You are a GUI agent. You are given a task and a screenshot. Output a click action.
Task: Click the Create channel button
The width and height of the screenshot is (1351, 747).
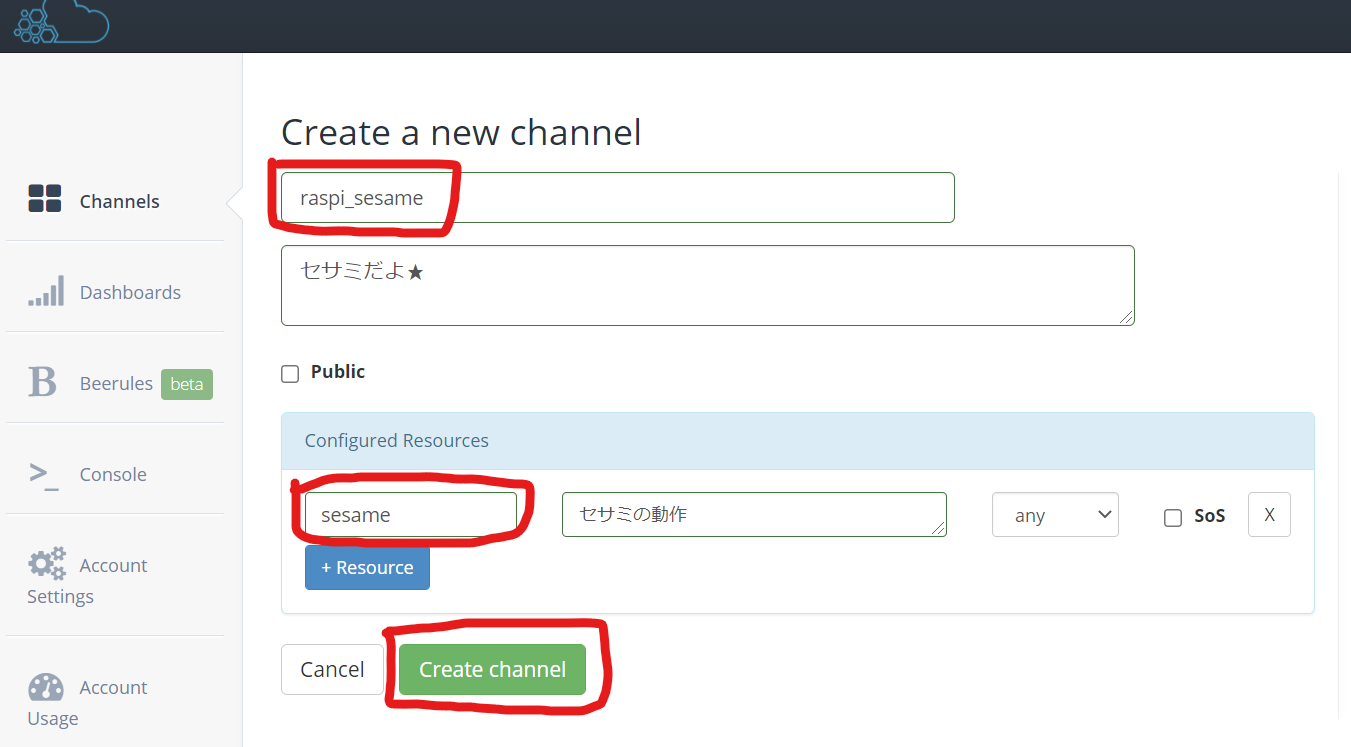492,669
